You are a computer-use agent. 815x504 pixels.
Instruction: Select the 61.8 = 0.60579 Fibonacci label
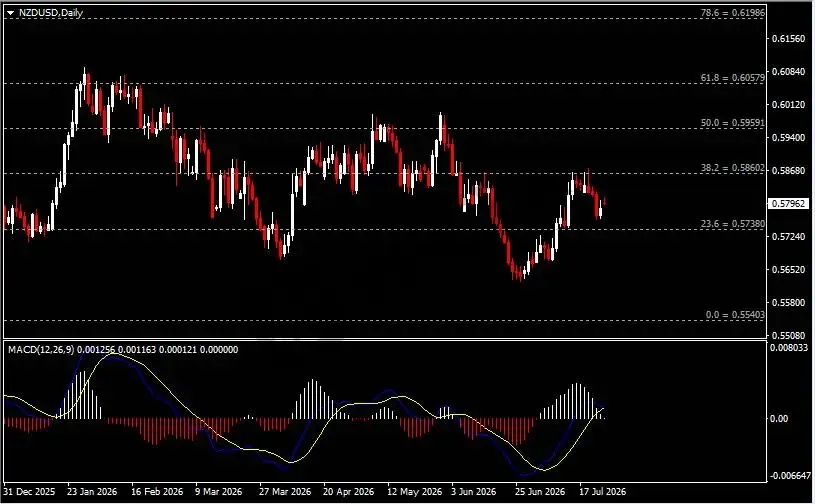pos(732,77)
